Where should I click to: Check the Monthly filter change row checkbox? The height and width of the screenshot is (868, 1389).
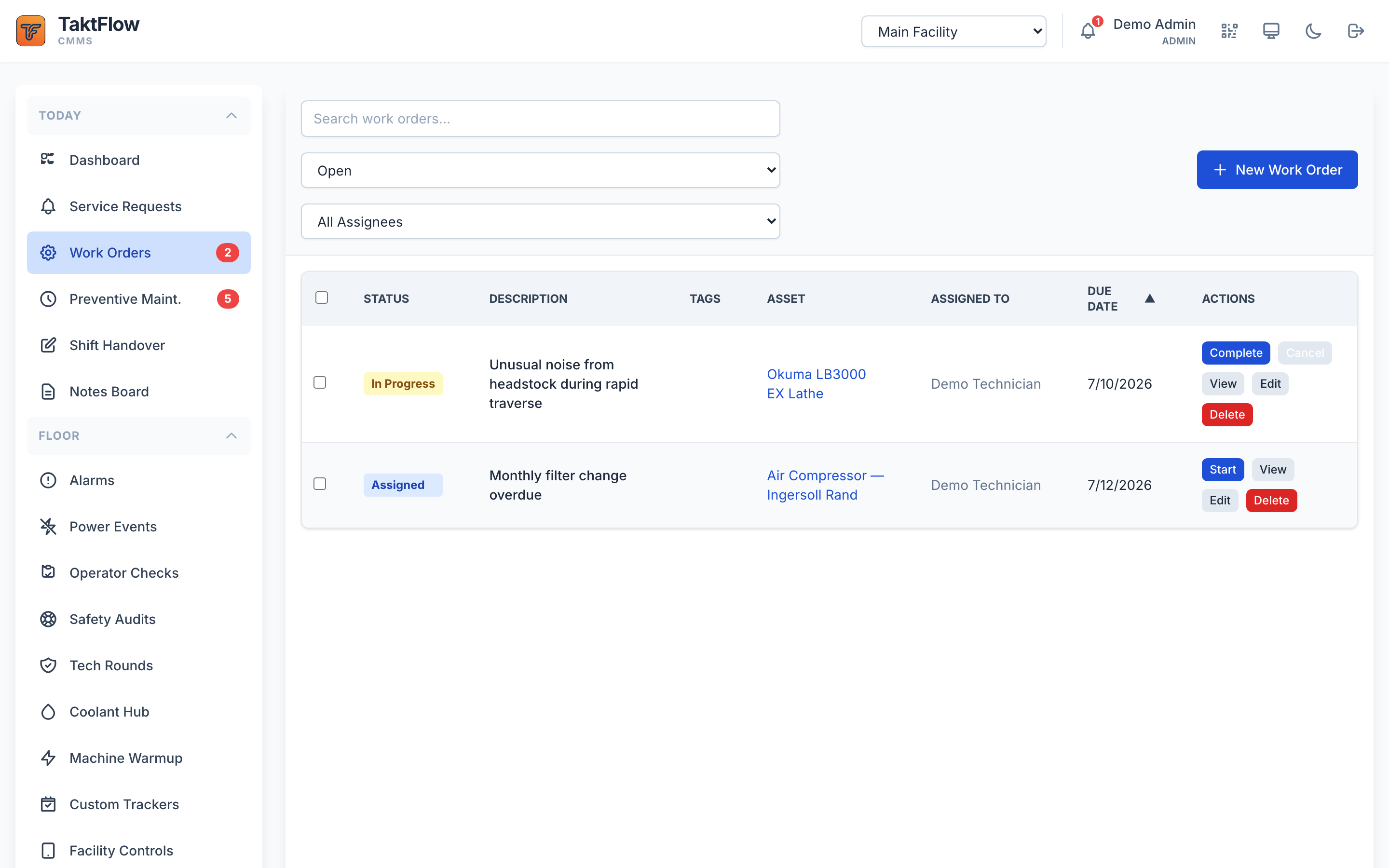tap(320, 484)
